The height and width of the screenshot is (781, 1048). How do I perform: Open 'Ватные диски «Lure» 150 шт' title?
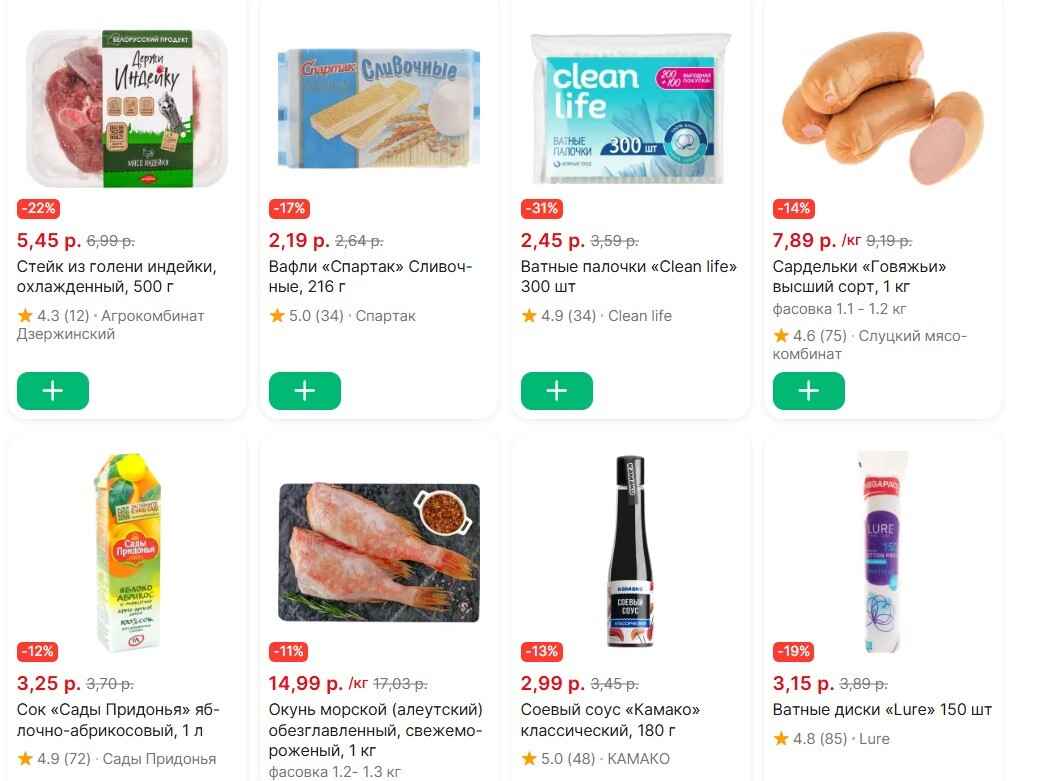882,710
